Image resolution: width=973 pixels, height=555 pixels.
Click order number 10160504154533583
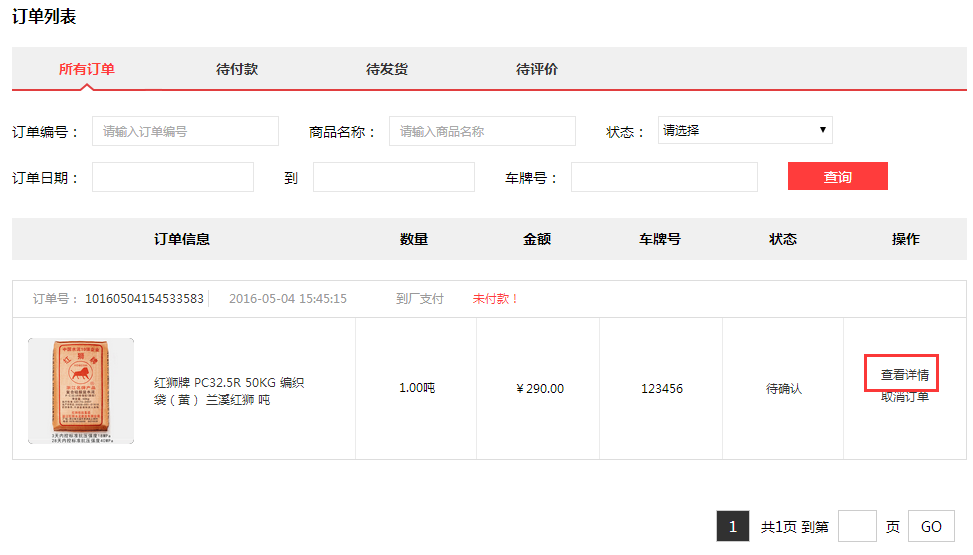pos(144,299)
